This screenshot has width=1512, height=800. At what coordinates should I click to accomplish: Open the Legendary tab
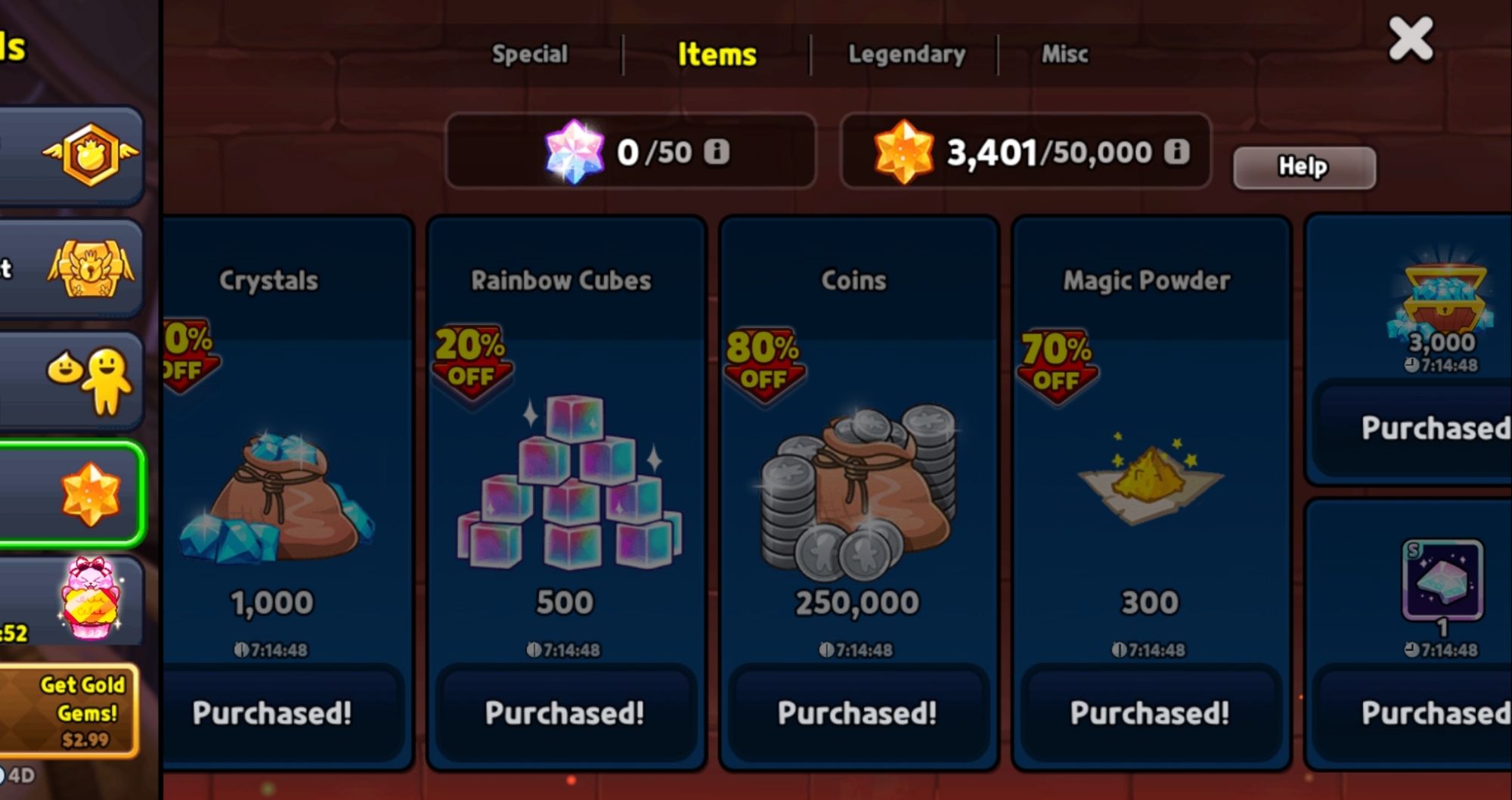coord(906,54)
